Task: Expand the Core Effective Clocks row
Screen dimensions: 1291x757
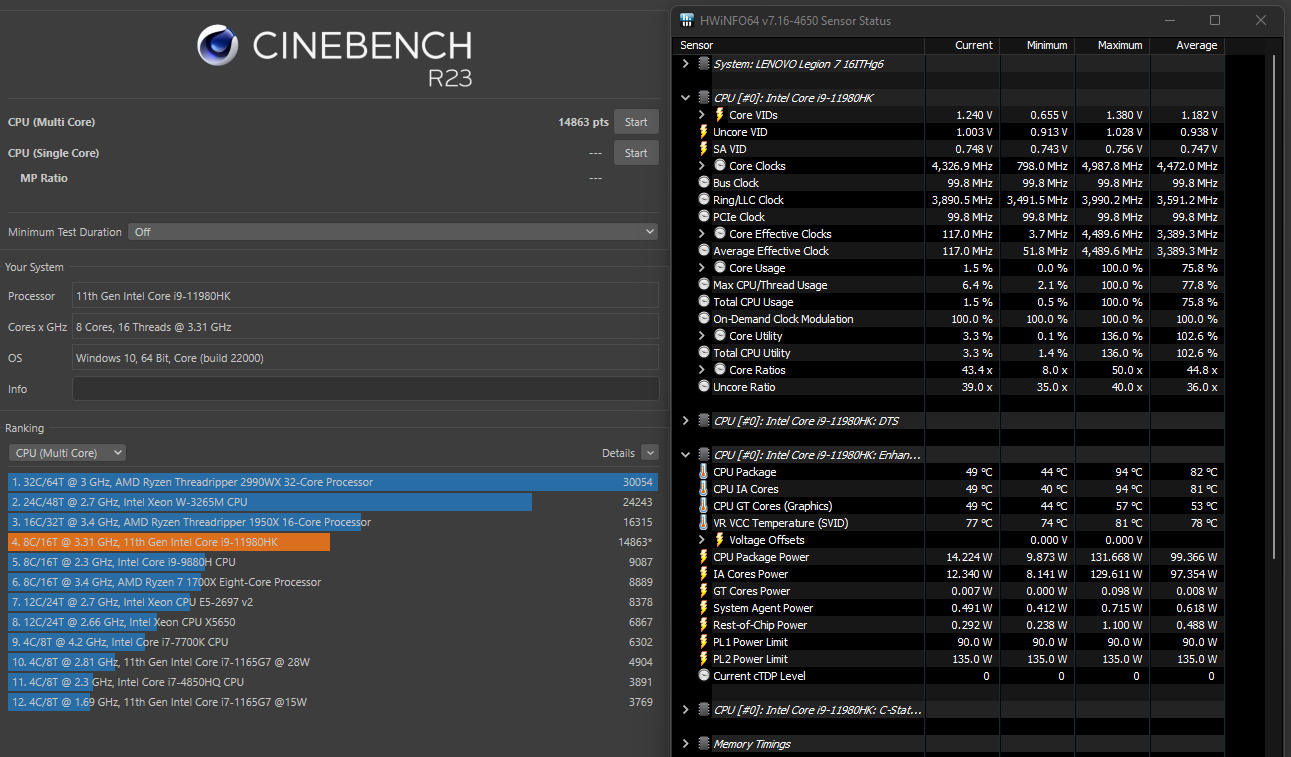Action: 702,234
